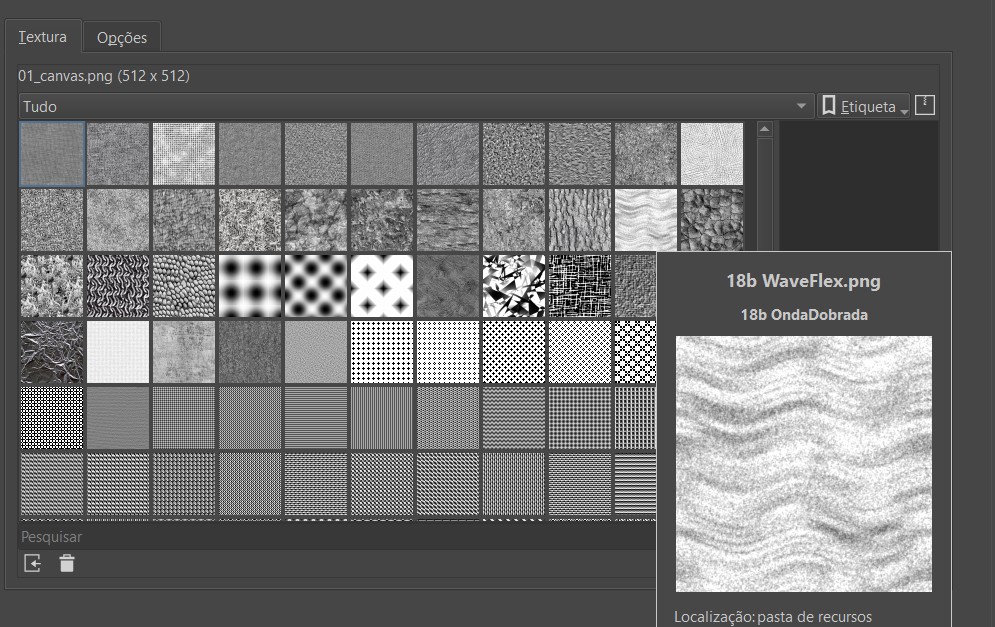Expand the Tudo tag filter dropdown

tap(416, 106)
